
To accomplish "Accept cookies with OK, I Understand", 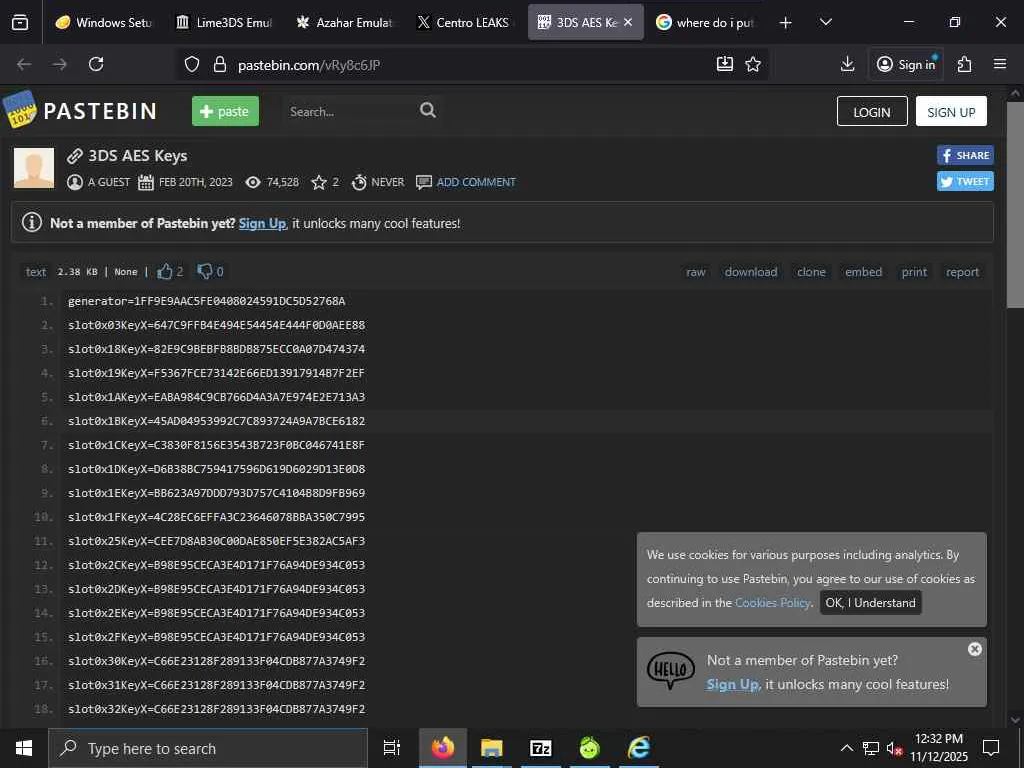I will [x=871, y=603].
